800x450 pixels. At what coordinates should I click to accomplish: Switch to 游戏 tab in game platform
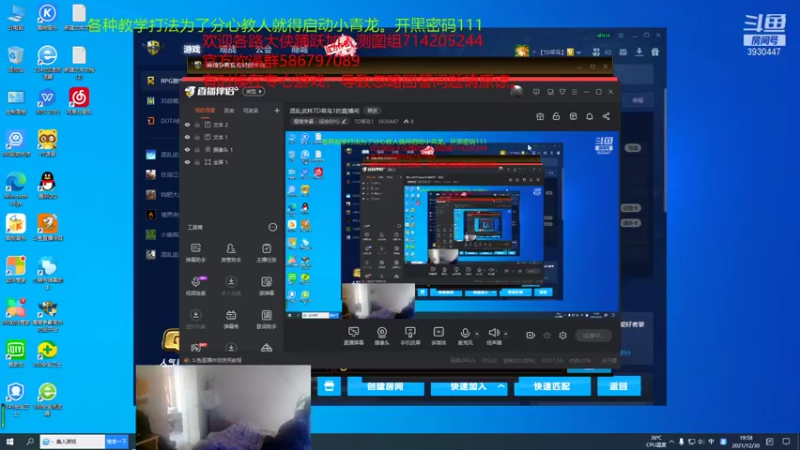tap(192, 49)
